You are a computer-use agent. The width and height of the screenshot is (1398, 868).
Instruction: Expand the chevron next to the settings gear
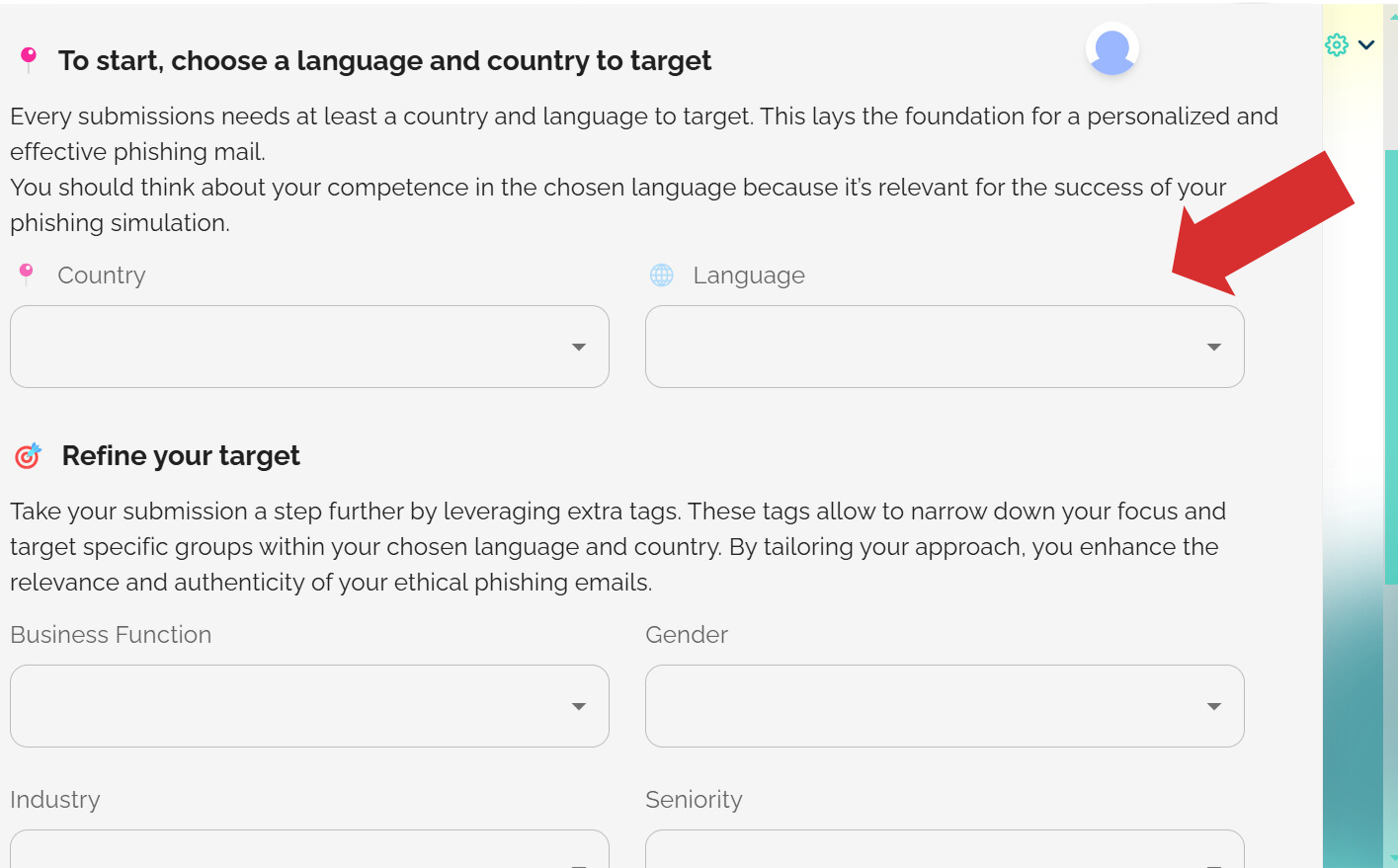[x=1366, y=44]
